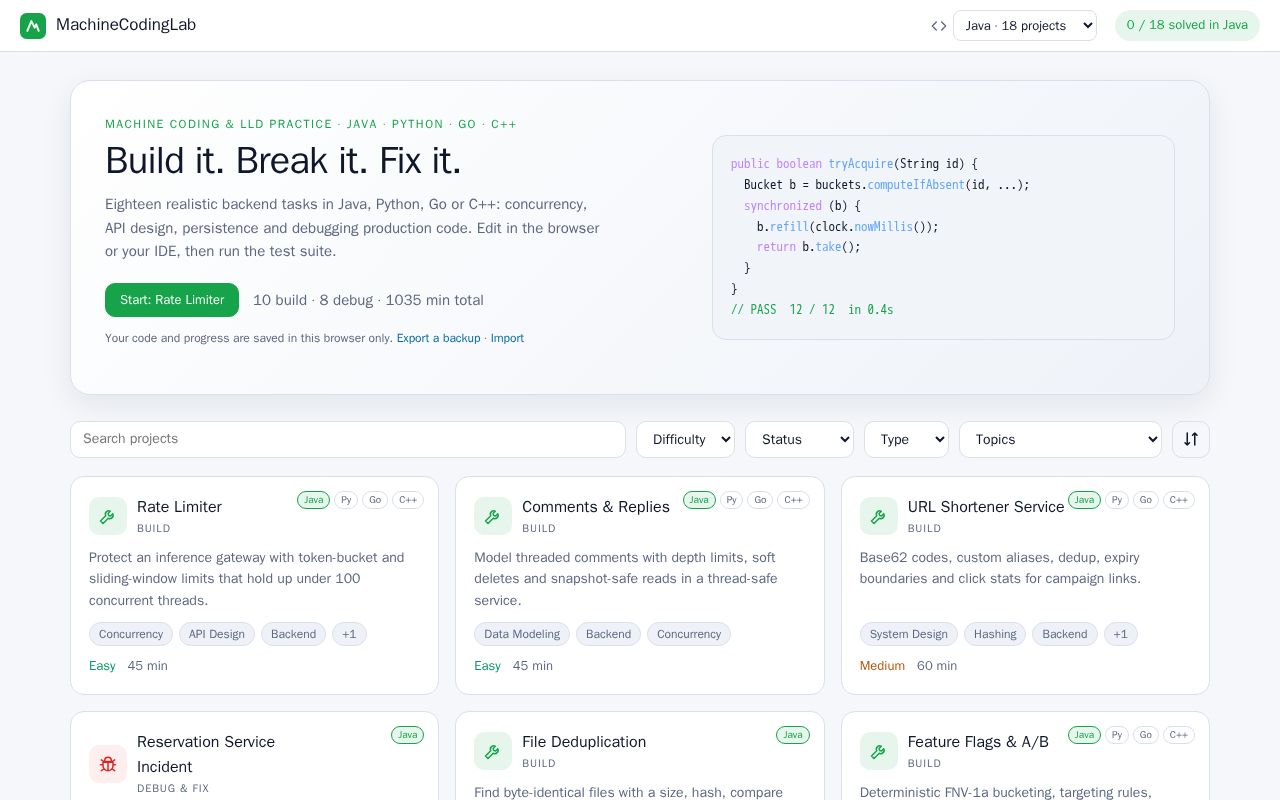This screenshot has height=800, width=1280.
Task: Click the wrench icon on URL Shortener Service card
Action: [x=879, y=516]
